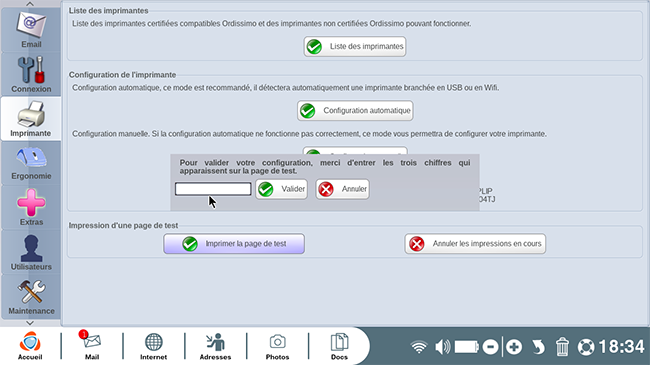Open the Adresses contacts app
The height and width of the screenshot is (365, 650).
(215, 346)
